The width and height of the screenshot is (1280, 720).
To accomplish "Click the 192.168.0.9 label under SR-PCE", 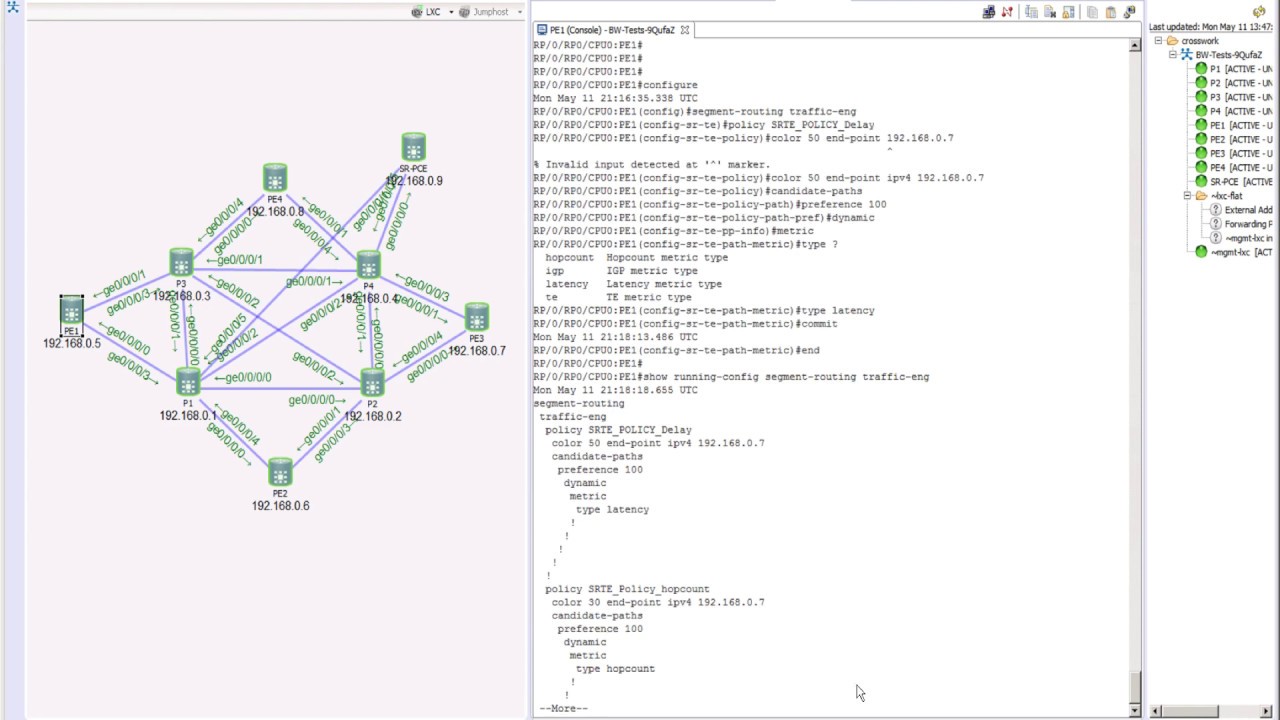I will point(414,181).
